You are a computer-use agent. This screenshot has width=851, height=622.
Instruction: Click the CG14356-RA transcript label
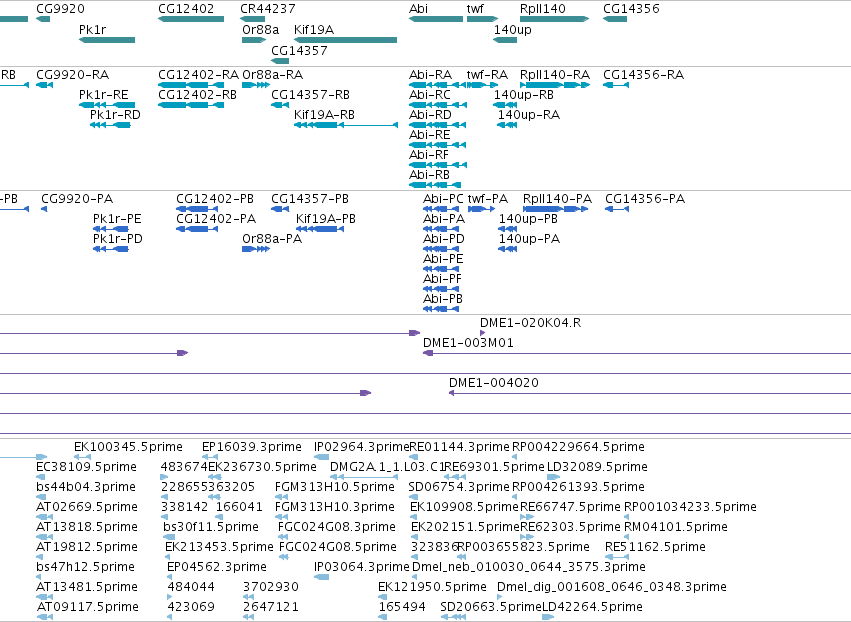pos(644,74)
